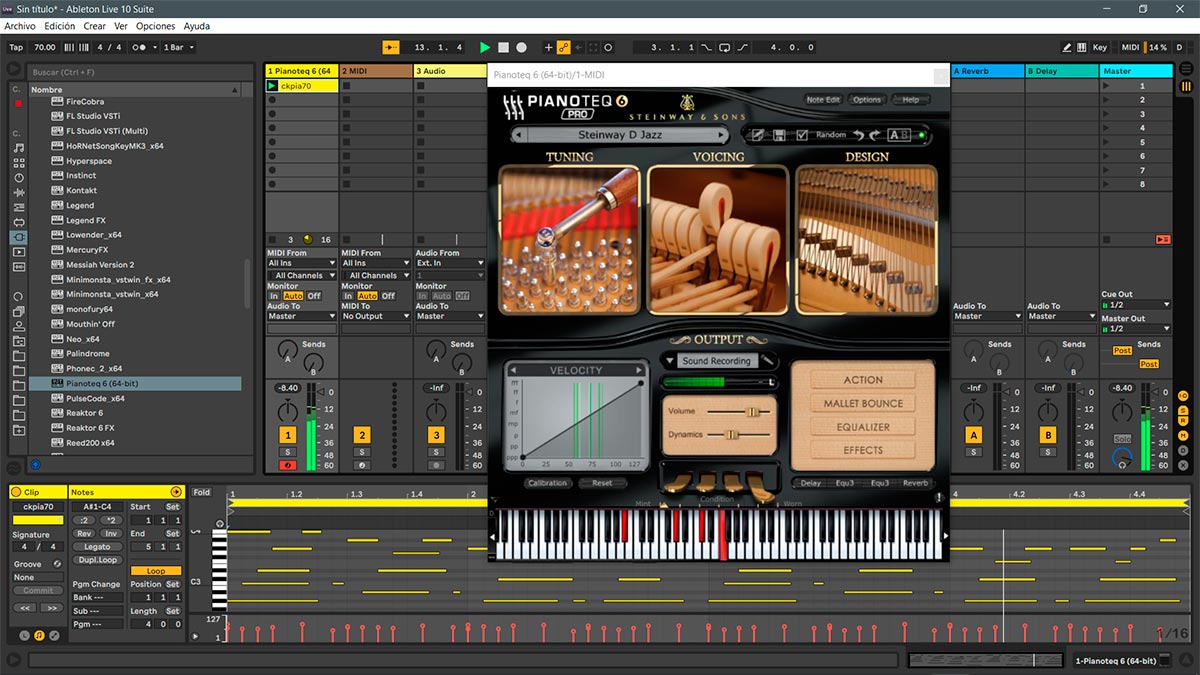The image size is (1200, 675).
Task: Show the Launch box clock icon
Action: tap(25, 635)
